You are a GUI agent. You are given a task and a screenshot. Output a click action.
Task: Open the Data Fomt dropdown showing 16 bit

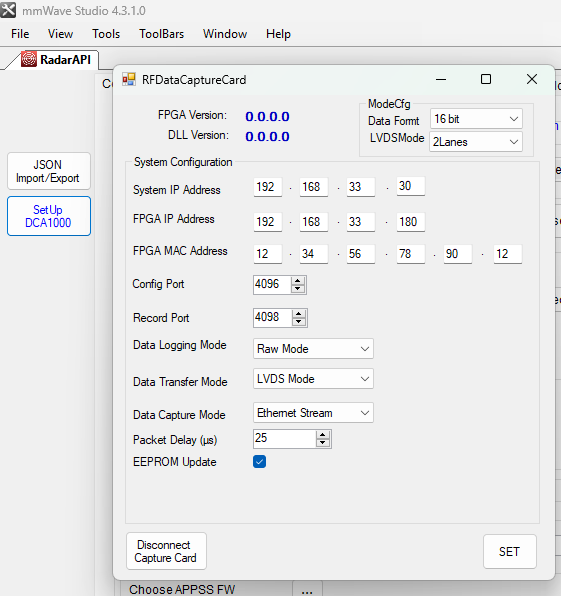click(476, 119)
